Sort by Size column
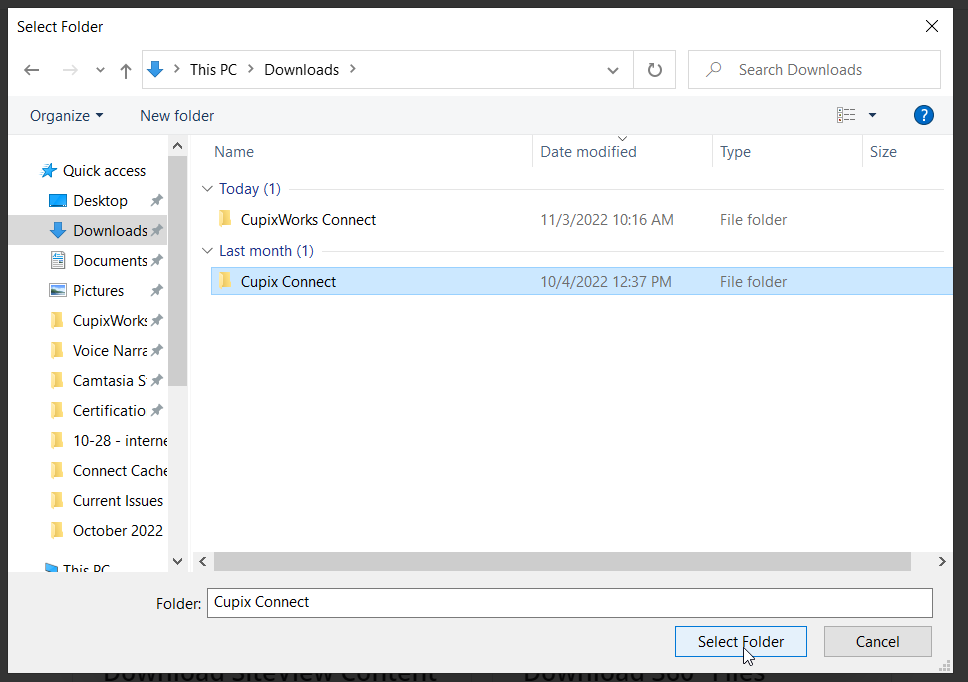 click(x=883, y=152)
